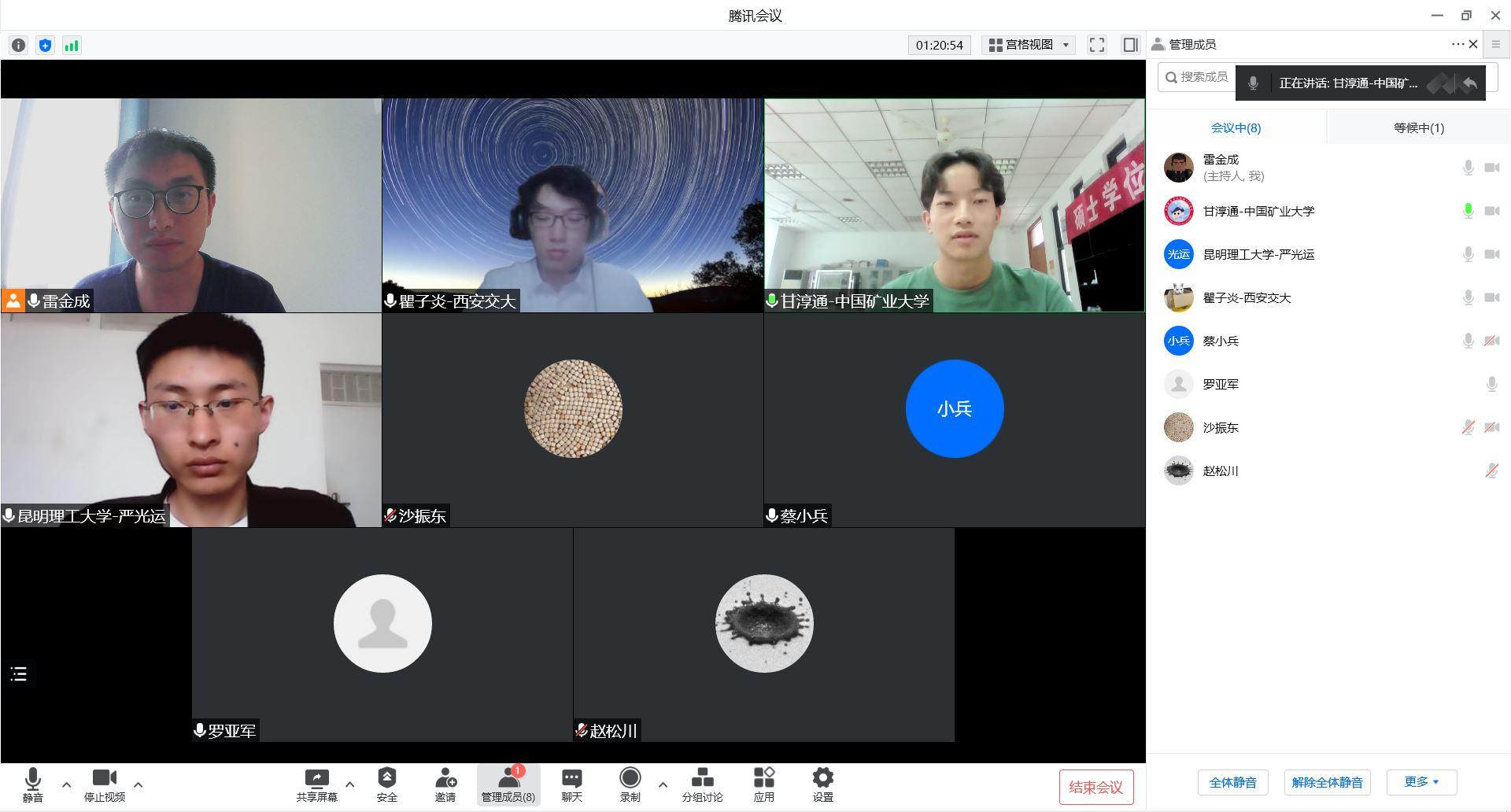Toggle microphone for 沙振东 in member list
Viewport: 1511px width, 812px height.
pyautogui.click(x=1468, y=428)
